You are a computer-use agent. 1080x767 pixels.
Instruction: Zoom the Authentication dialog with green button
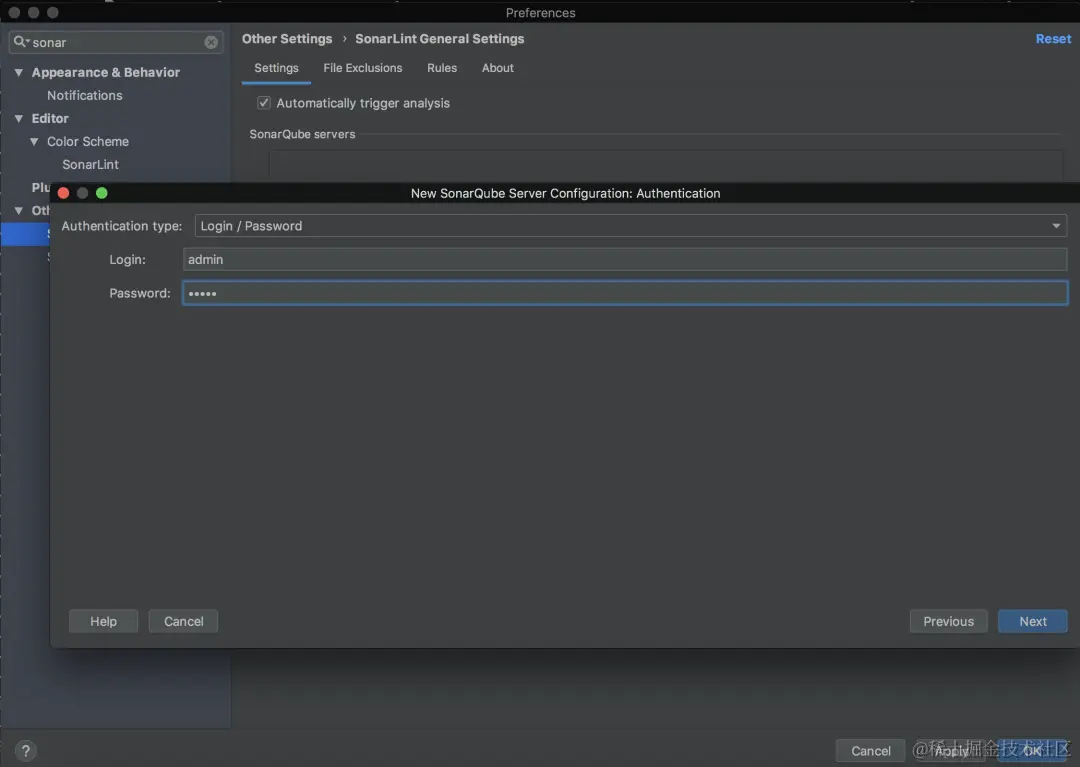coord(102,193)
